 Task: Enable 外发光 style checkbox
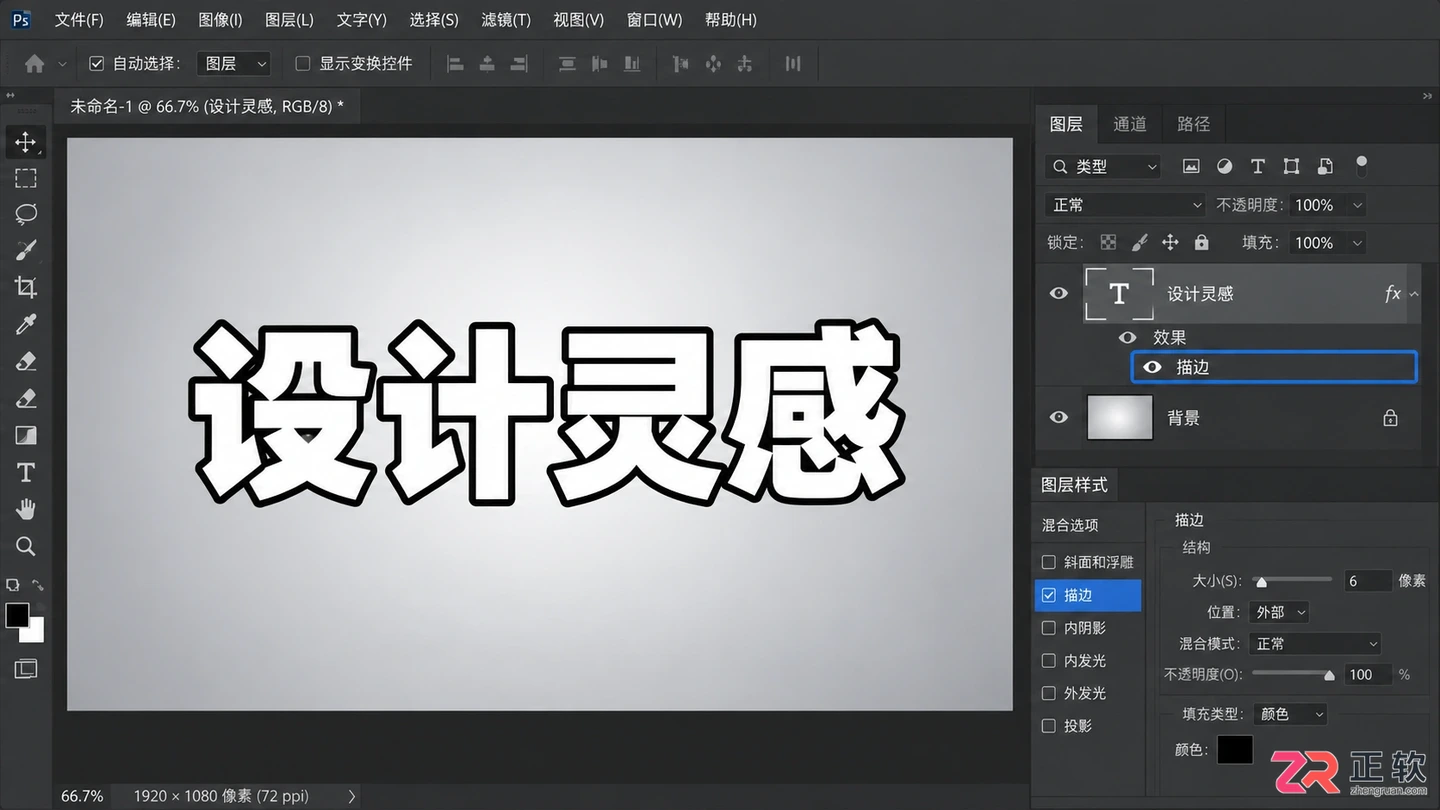[1049, 693]
